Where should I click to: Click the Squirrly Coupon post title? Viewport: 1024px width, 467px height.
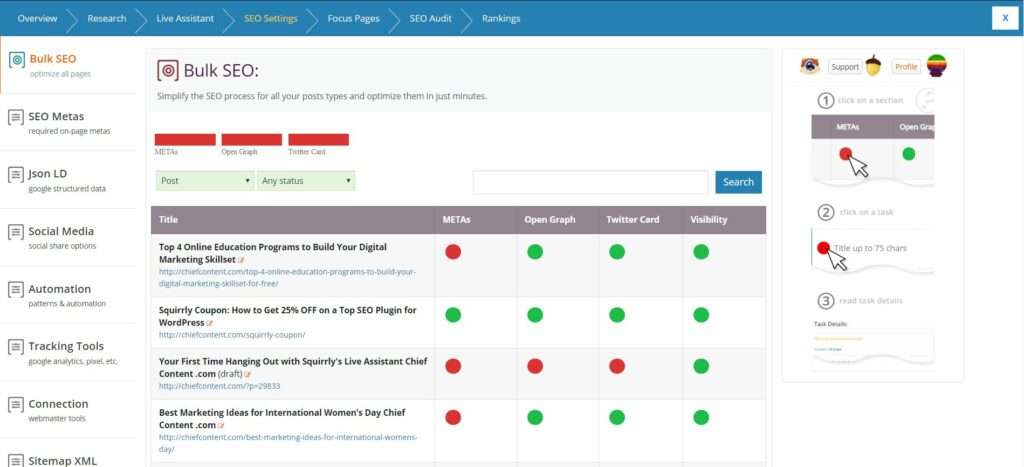coord(287,316)
